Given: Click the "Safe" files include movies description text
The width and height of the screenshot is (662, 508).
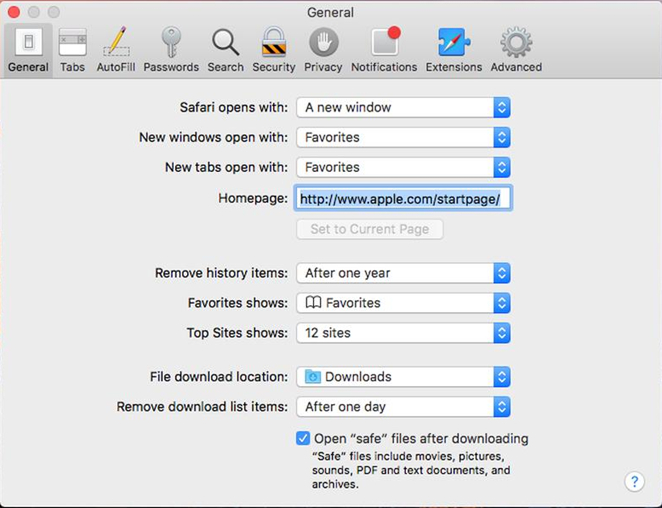Looking at the screenshot, I should (411, 470).
